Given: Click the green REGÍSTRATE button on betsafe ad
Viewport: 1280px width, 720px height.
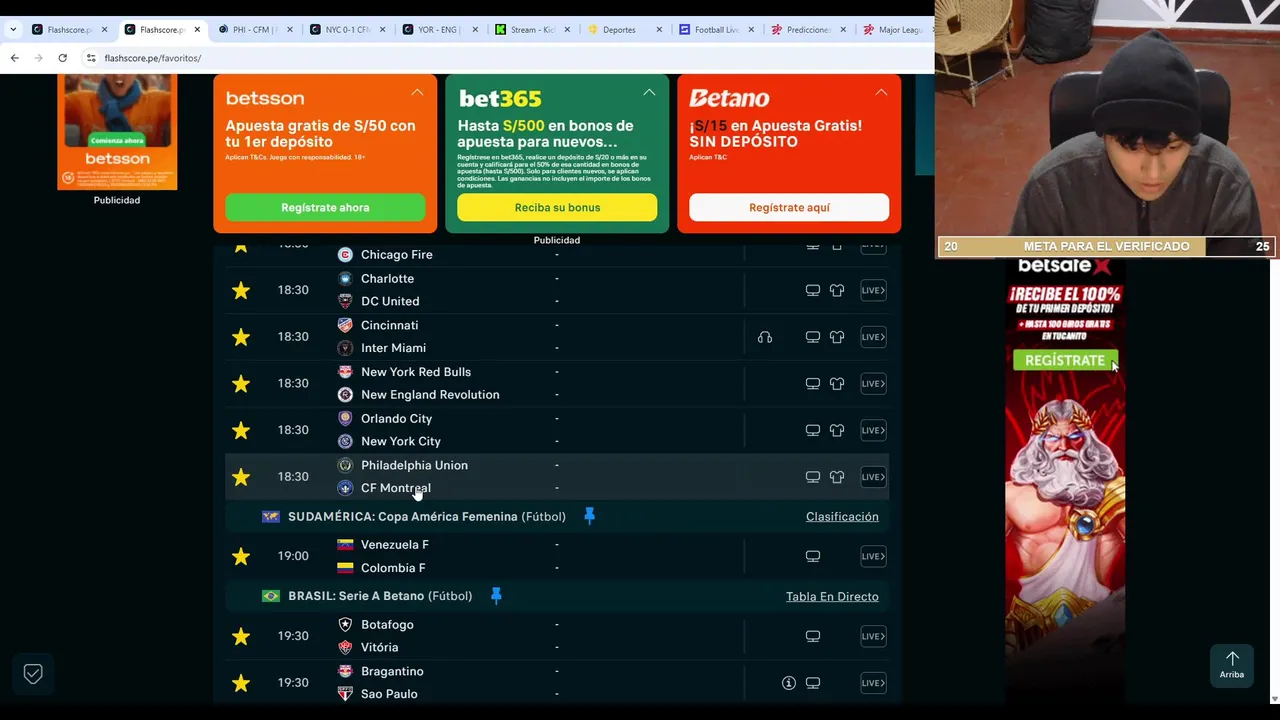Looking at the screenshot, I should click(x=1065, y=360).
